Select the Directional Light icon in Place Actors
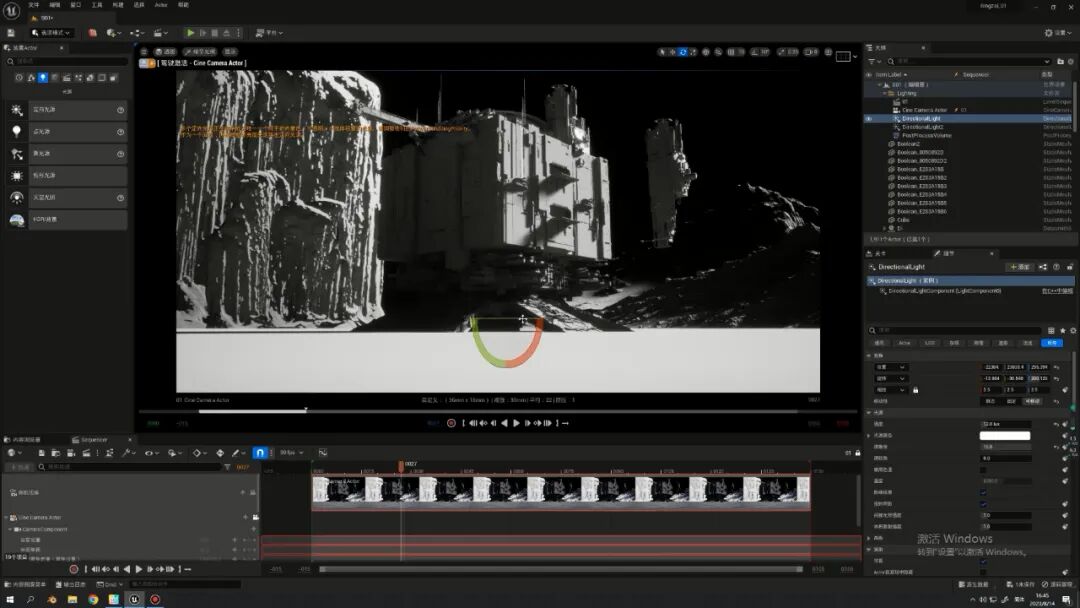The width and height of the screenshot is (1080, 608). click(17, 110)
